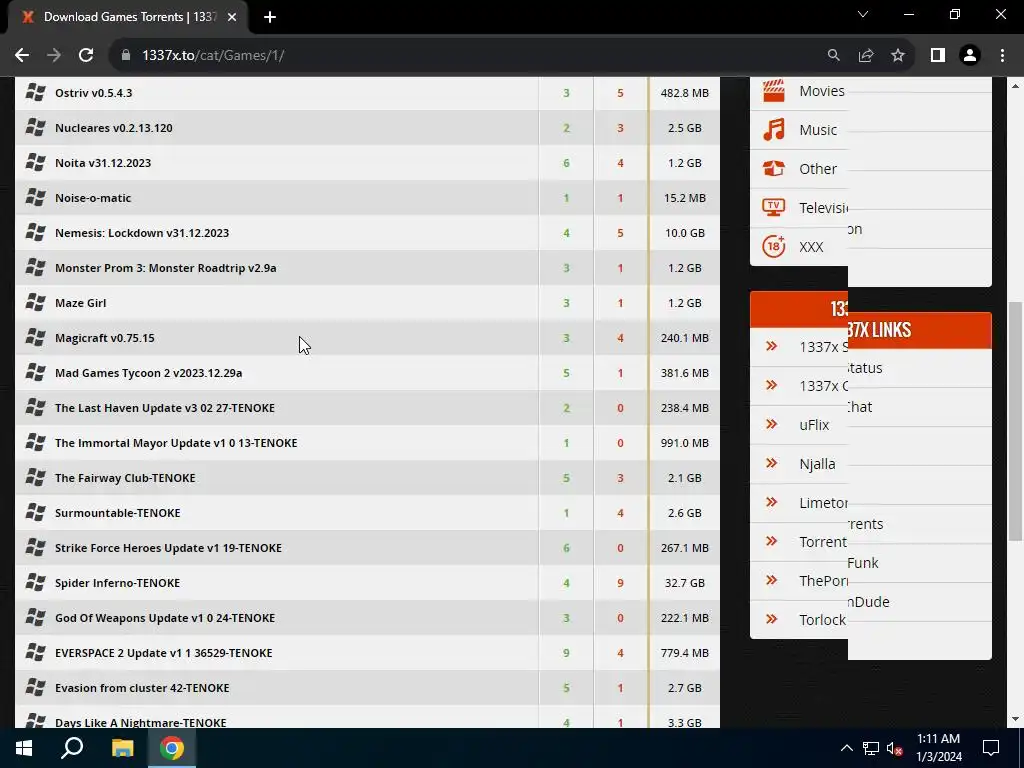Open Nucleares v0.2.13.120 torrent

(x=114, y=128)
